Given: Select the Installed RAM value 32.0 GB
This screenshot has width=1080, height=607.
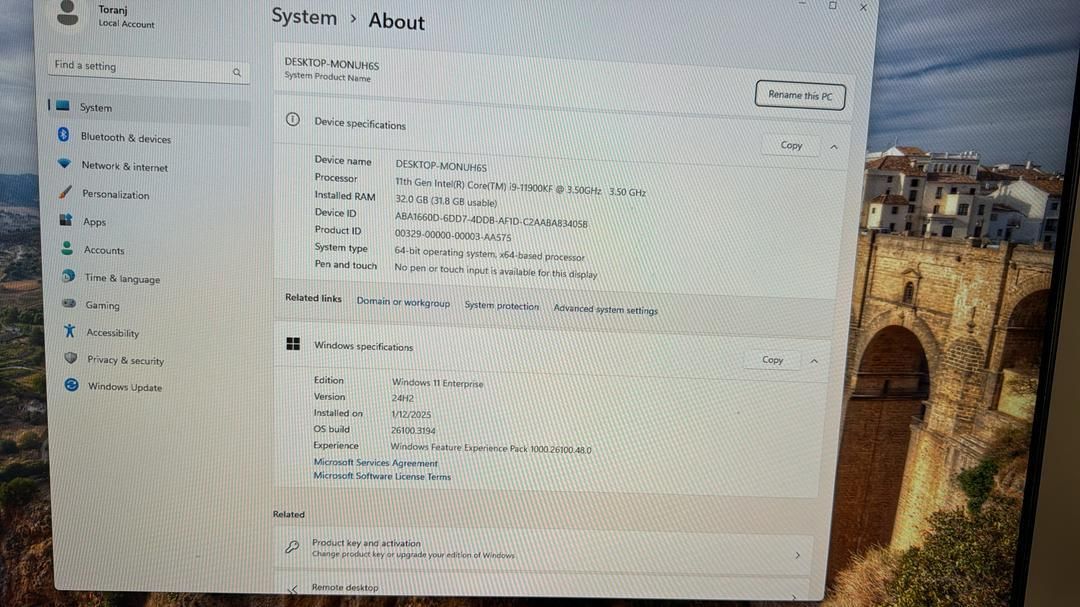Looking at the screenshot, I should (446, 201).
